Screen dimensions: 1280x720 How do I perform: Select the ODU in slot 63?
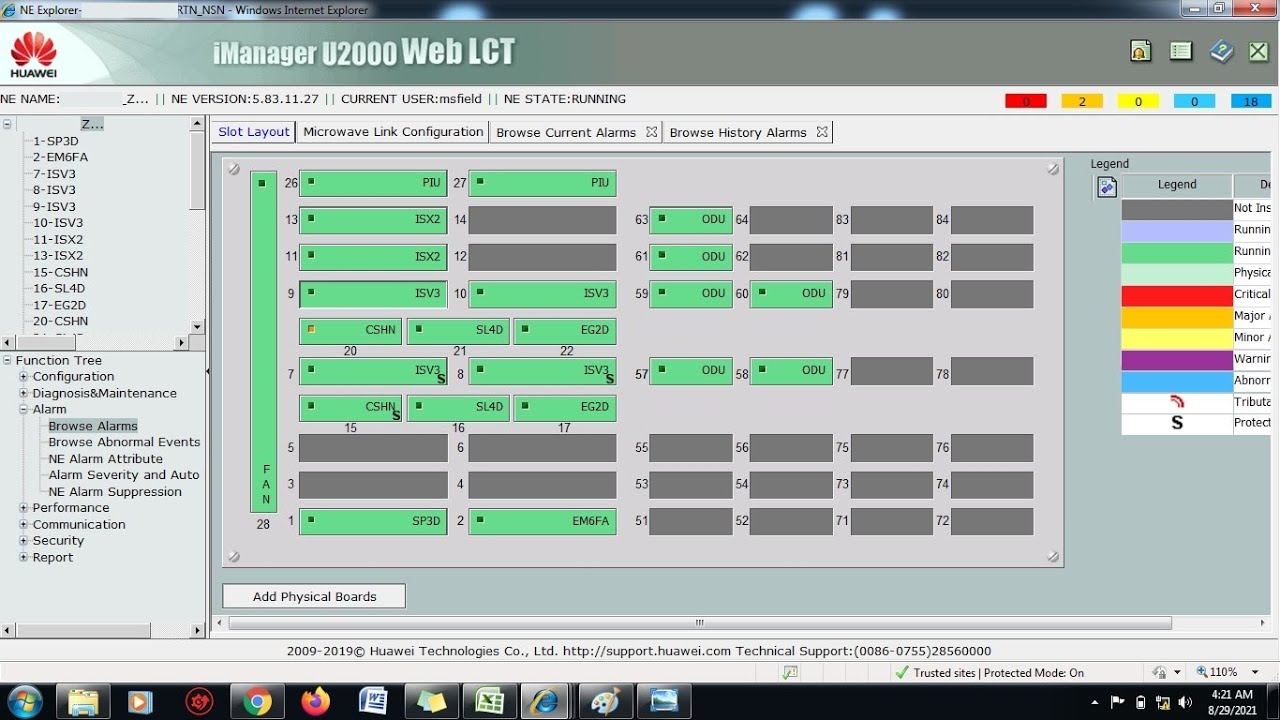[691, 220]
